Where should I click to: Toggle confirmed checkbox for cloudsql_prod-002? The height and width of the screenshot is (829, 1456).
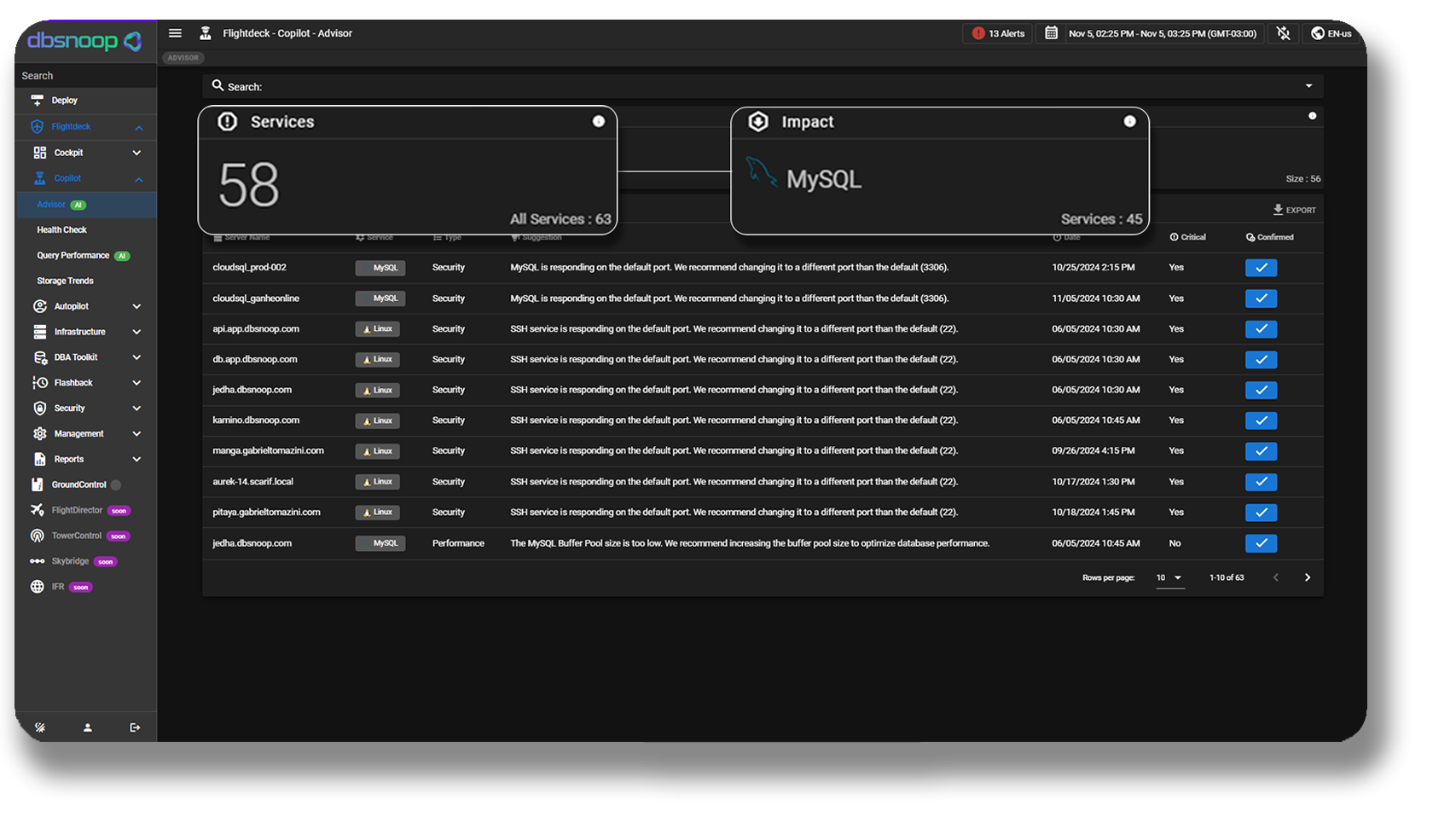click(1260, 268)
